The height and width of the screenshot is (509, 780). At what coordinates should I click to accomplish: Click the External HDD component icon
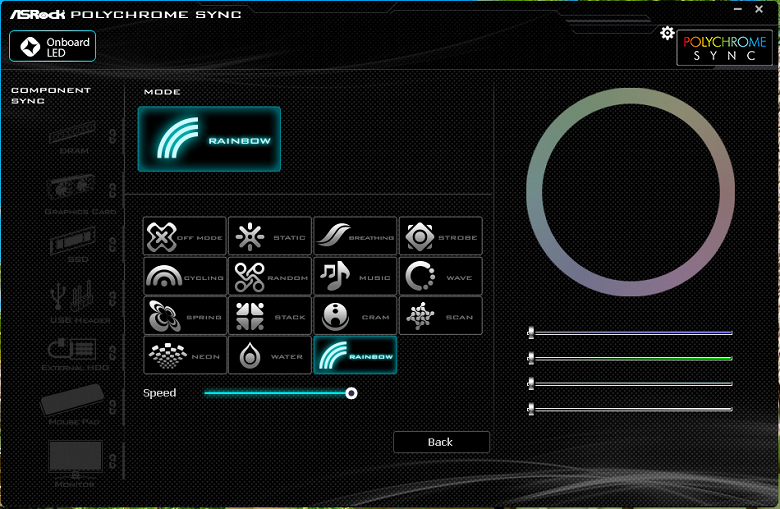click(x=72, y=349)
